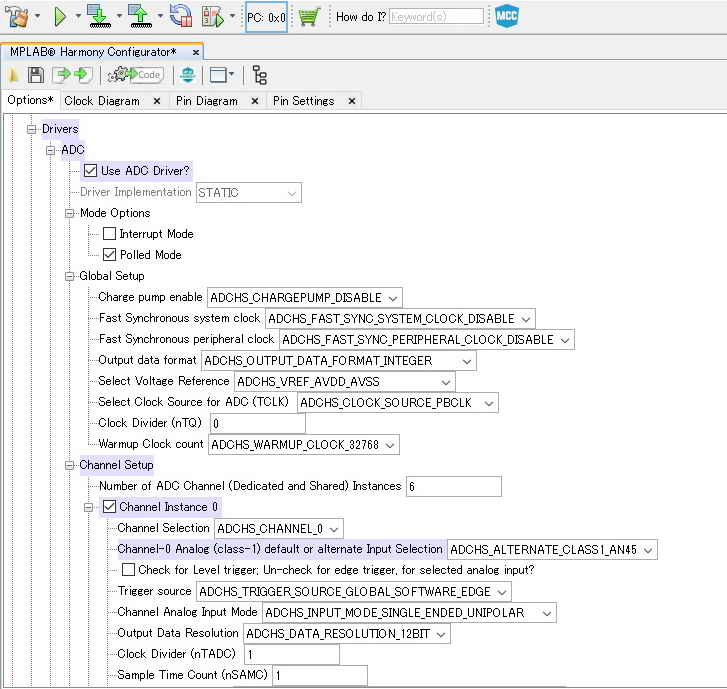Click the Generate Code gear button
Image resolution: width=727 pixels, height=689 pixels.
click(135, 75)
